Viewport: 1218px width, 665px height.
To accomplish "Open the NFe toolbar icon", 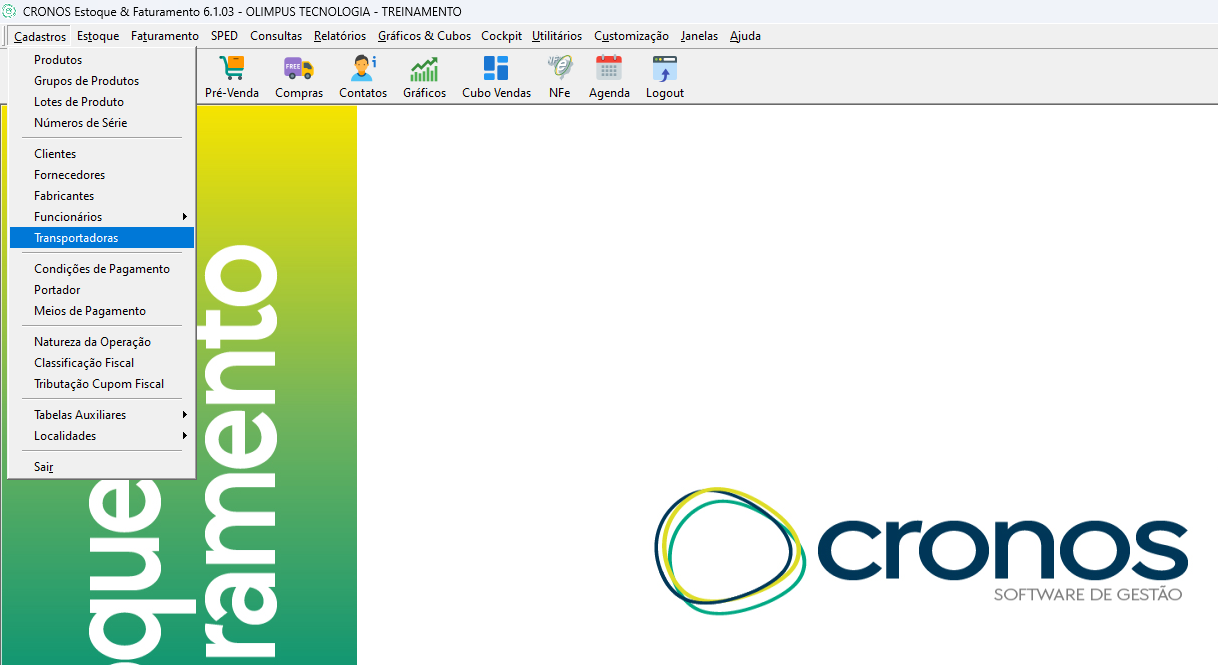I will click(x=559, y=68).
